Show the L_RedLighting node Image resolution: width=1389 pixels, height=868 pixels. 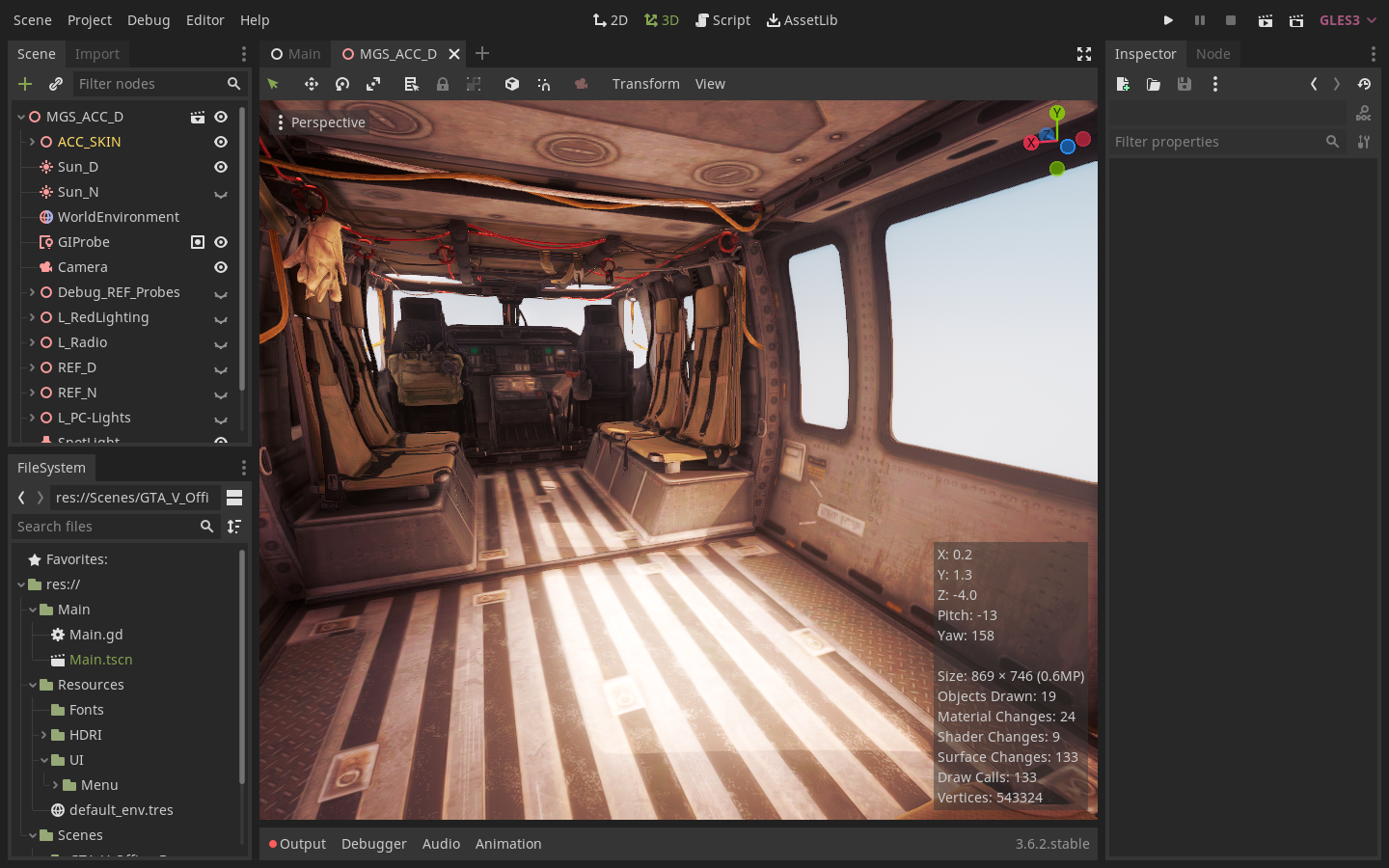pos(221,318)
